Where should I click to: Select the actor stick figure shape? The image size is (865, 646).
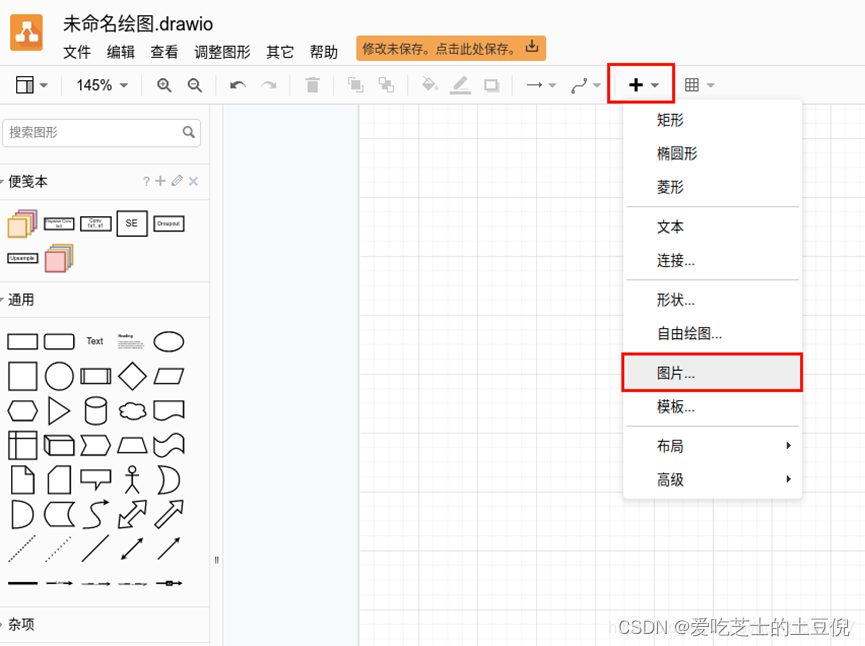[x=132, y=479]
